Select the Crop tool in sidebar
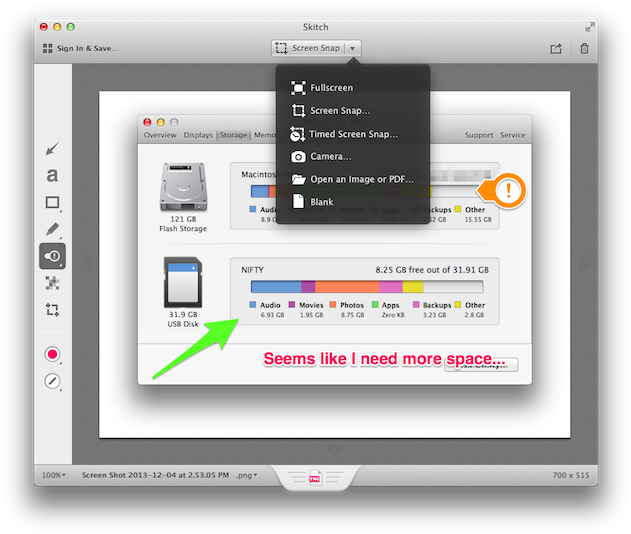This screenshot has width=631, height=534. (52, 309)
